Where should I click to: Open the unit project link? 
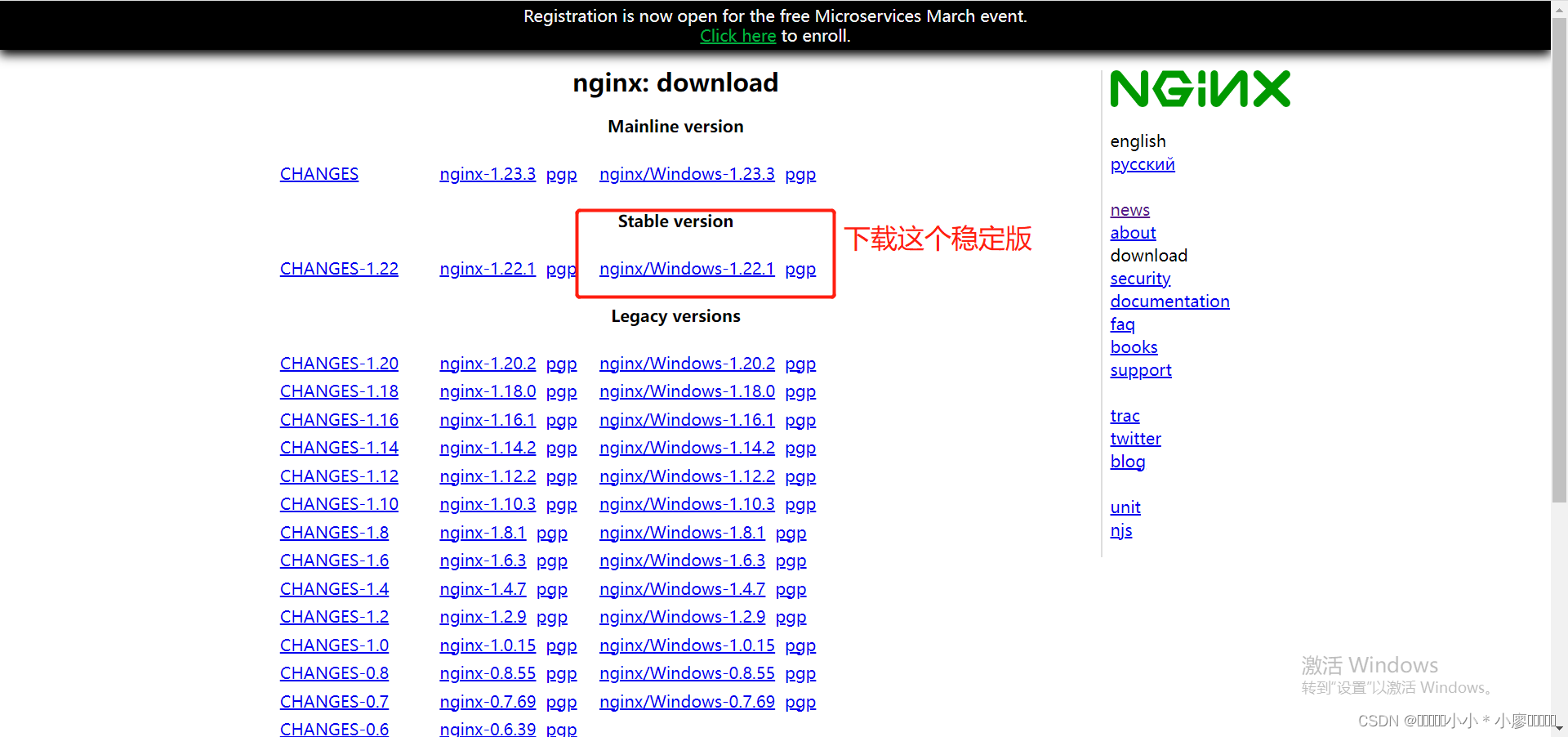click(1125, 507)
